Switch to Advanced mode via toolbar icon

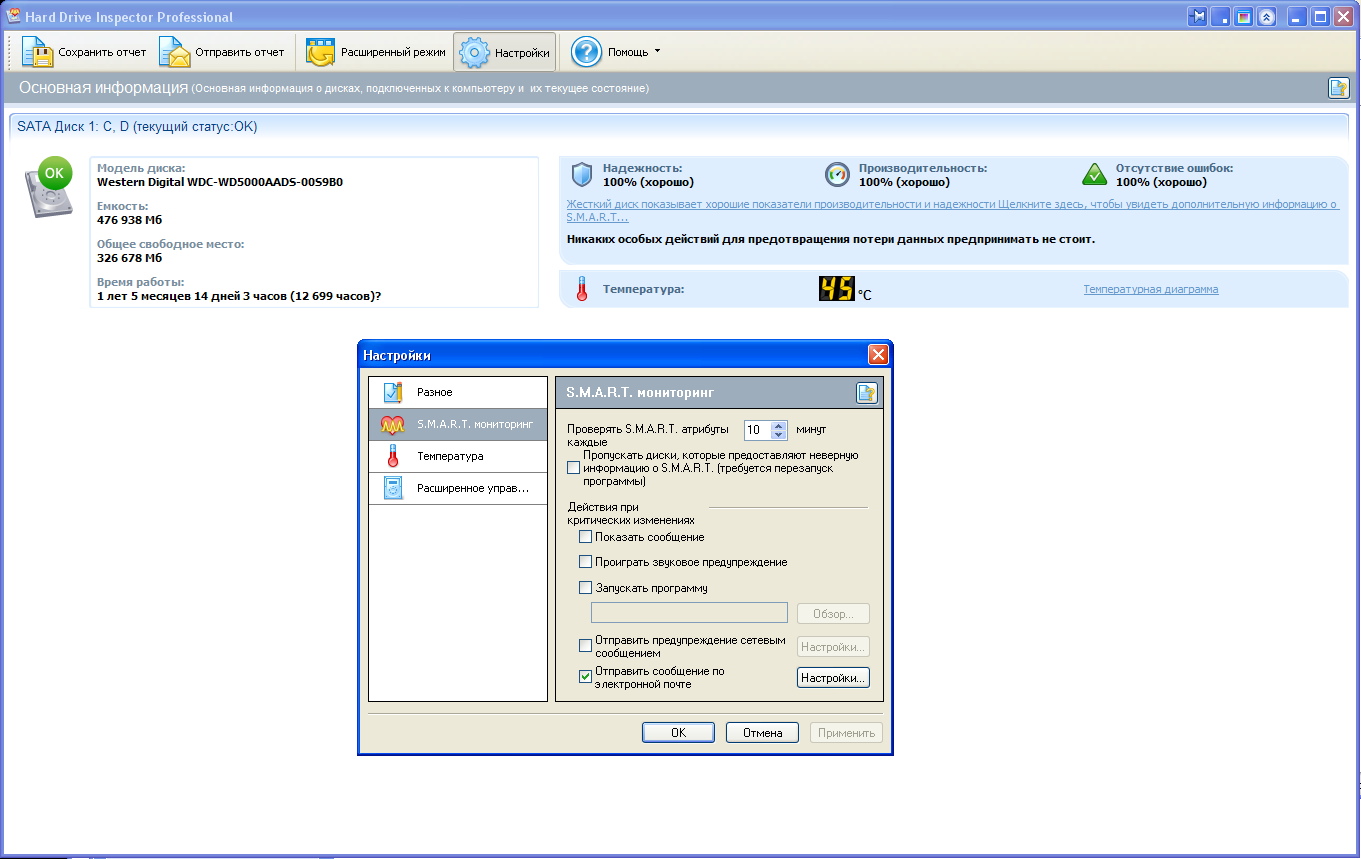(320, 52)
